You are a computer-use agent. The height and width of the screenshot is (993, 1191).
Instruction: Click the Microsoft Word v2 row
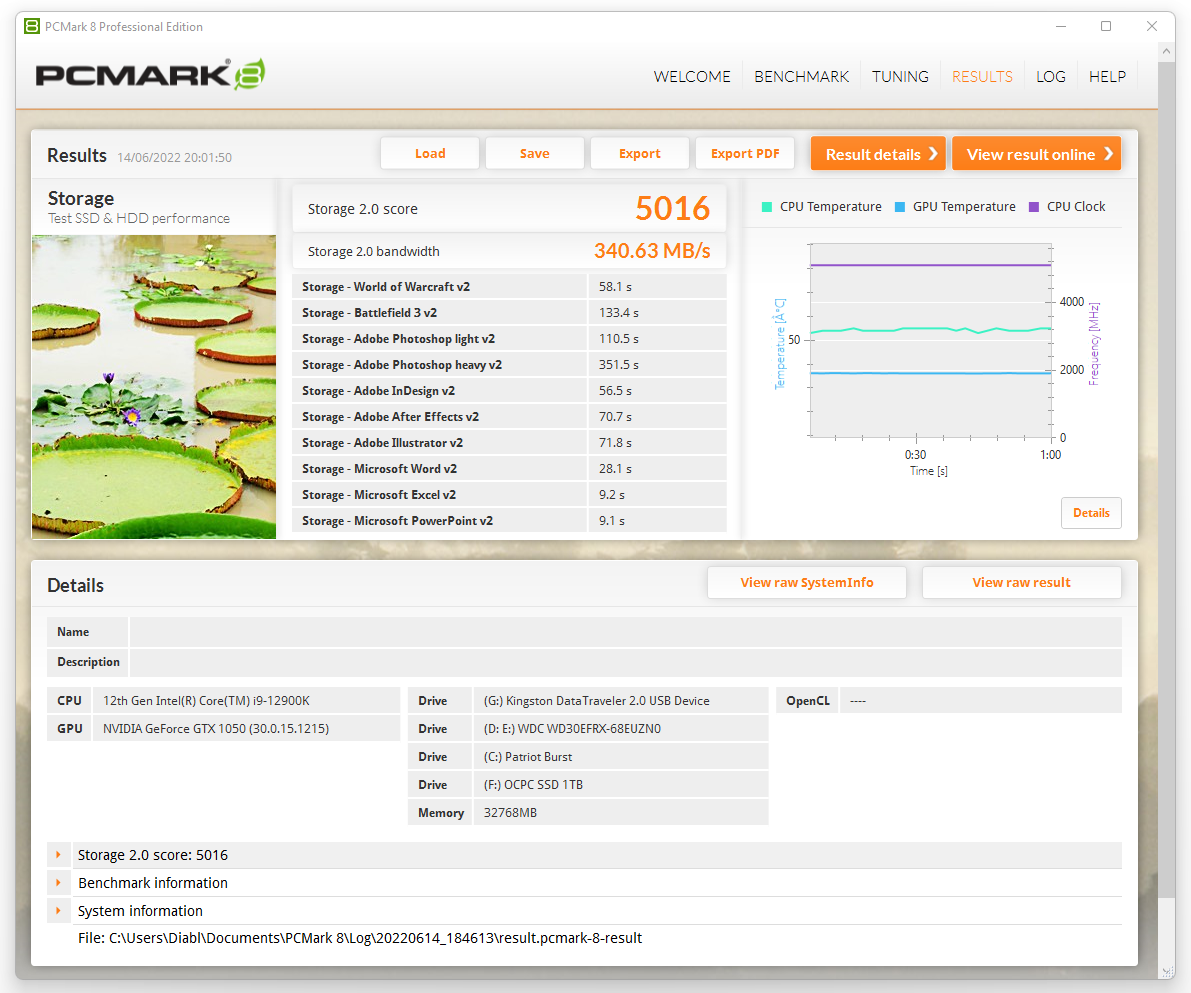[509, 469]
